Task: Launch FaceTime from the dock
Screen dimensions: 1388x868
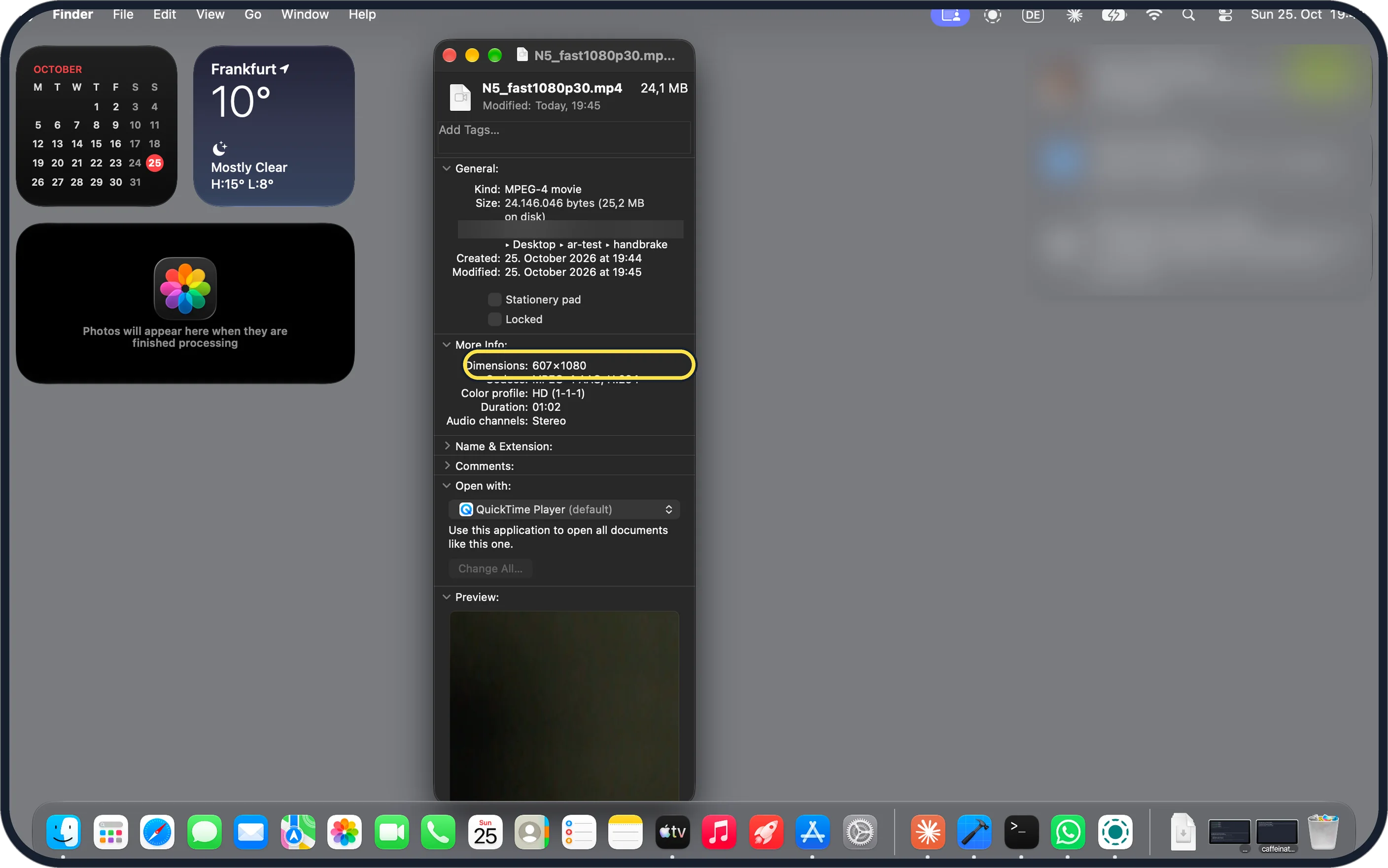Action: [392, 832]
